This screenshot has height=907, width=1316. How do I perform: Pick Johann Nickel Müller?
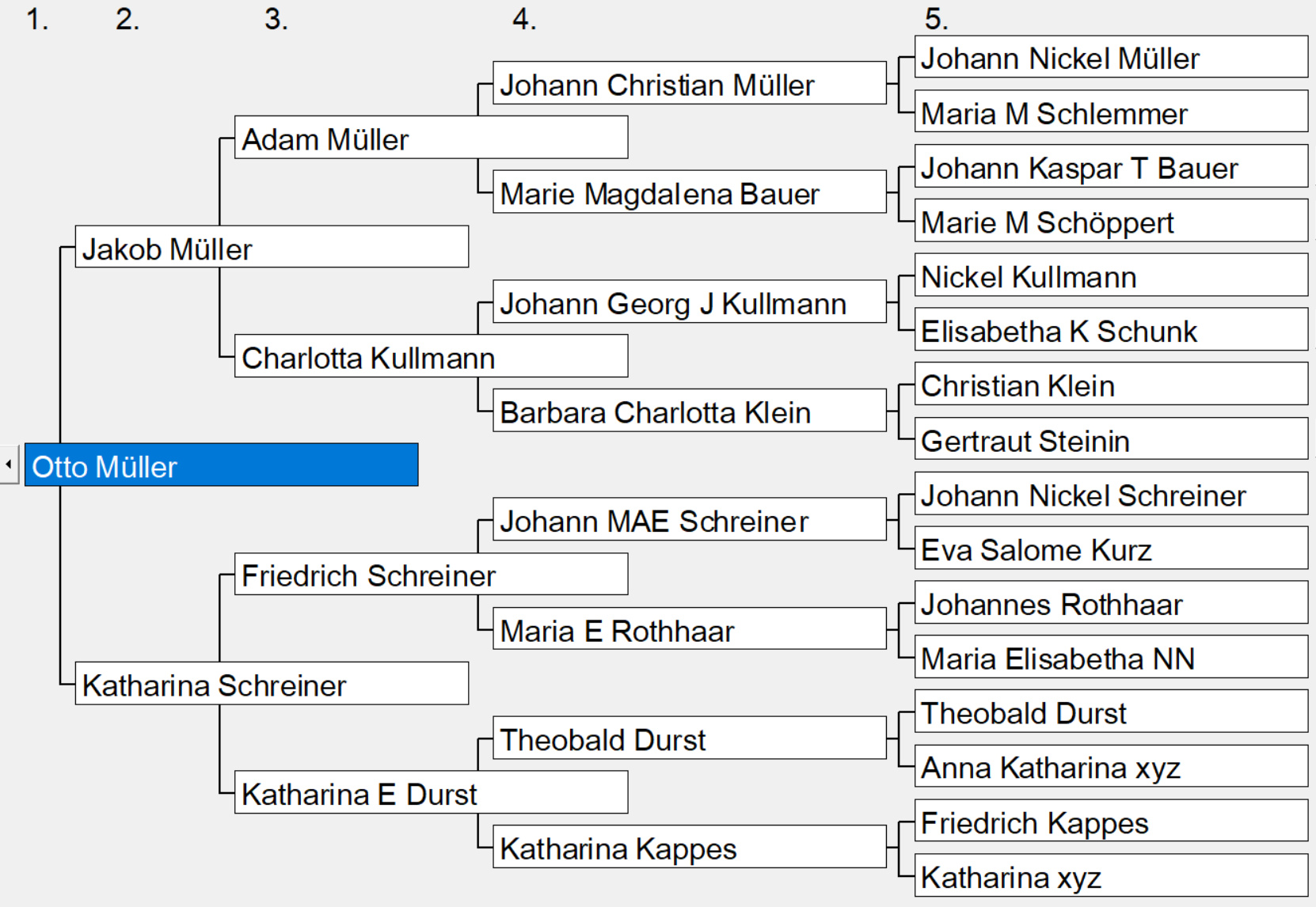pyautogui.click(x=1112, y=56)
